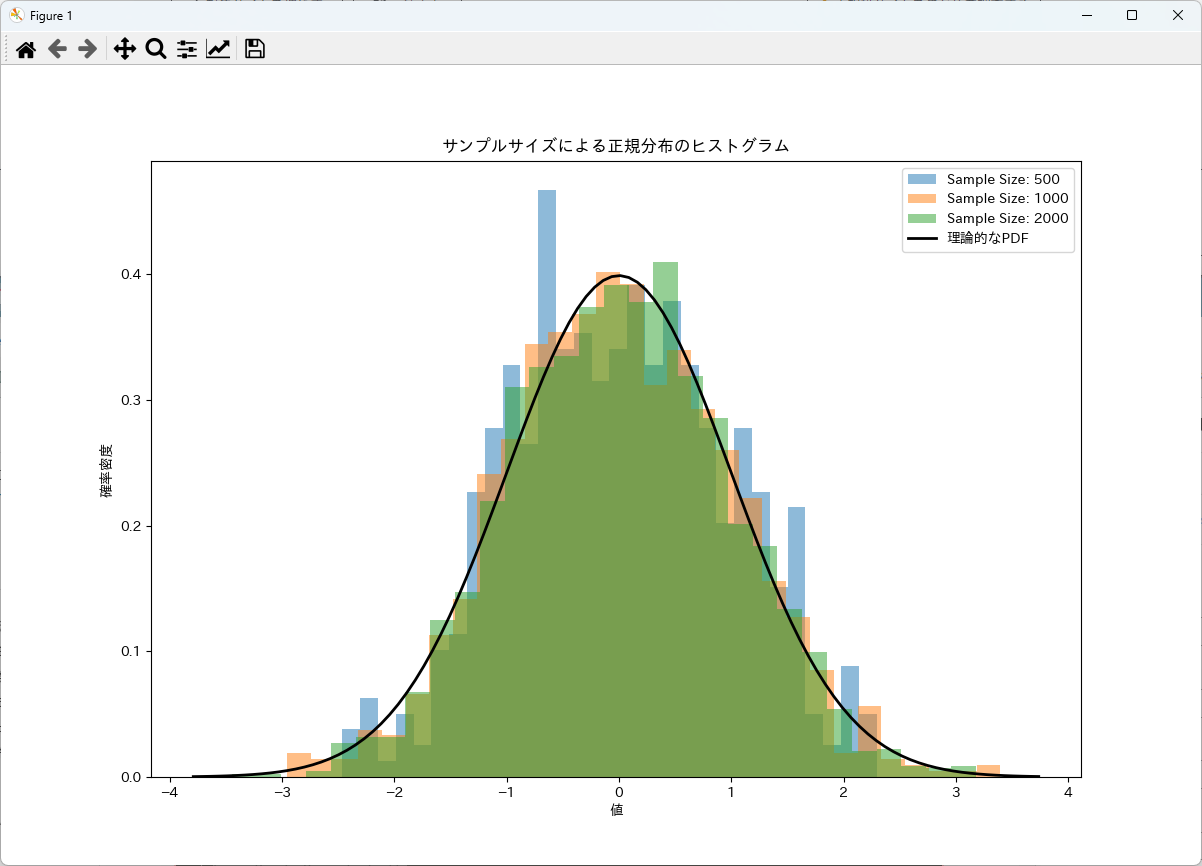This screenshot has width=1202, height=866.
Task: Open the Edit axis and curve parameters icon
Action: pos(218,49)
